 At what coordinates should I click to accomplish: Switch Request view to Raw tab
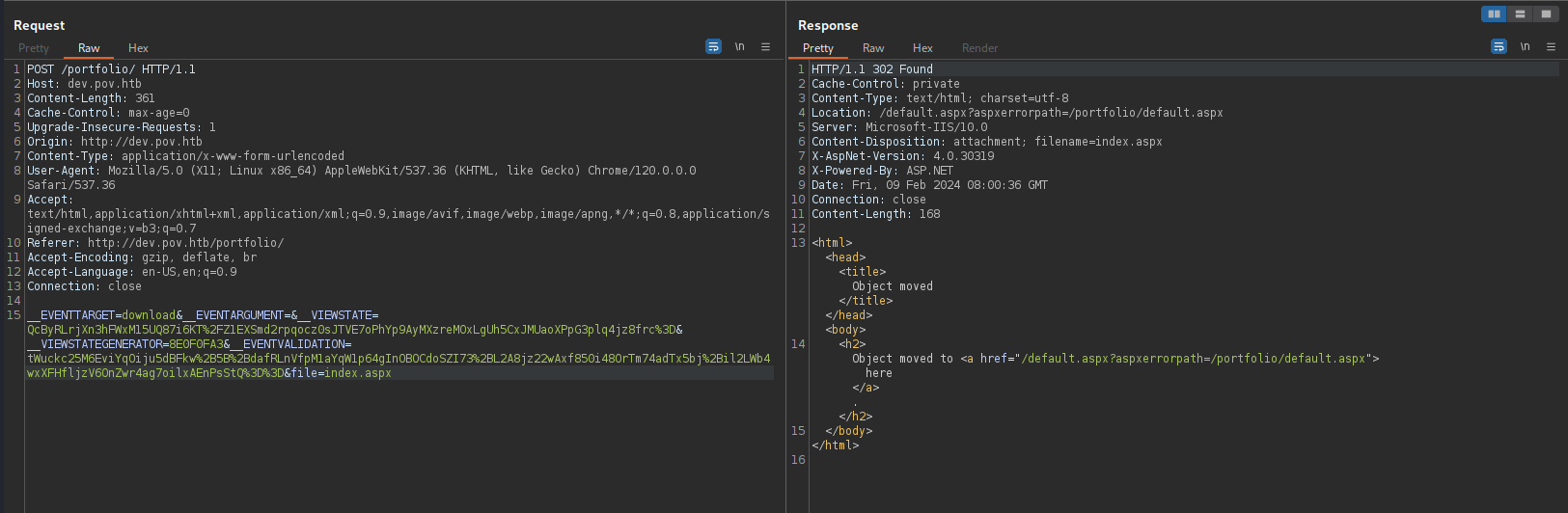89,48
